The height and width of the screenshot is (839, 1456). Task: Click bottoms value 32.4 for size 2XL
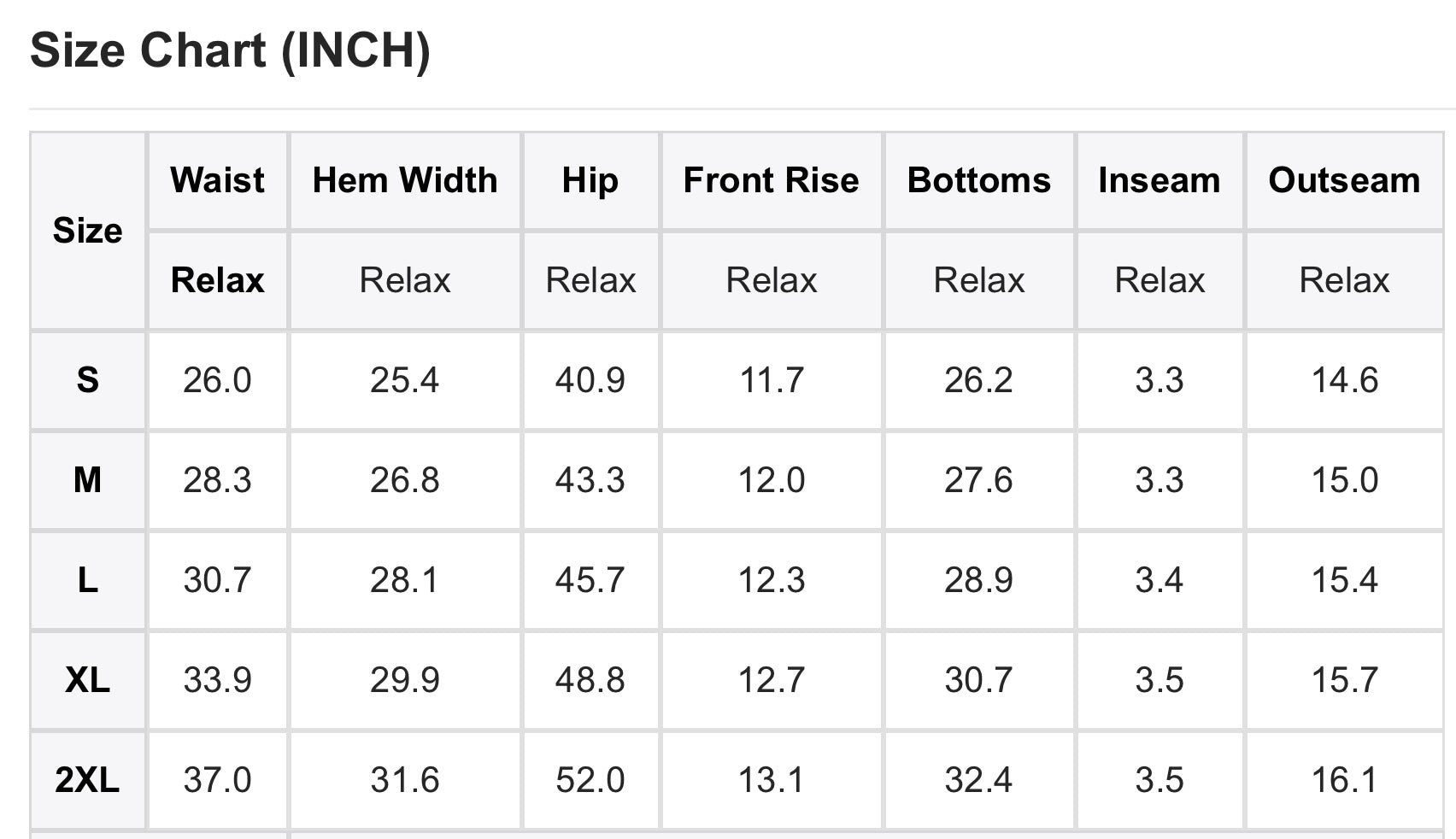(x=979, y=780)
